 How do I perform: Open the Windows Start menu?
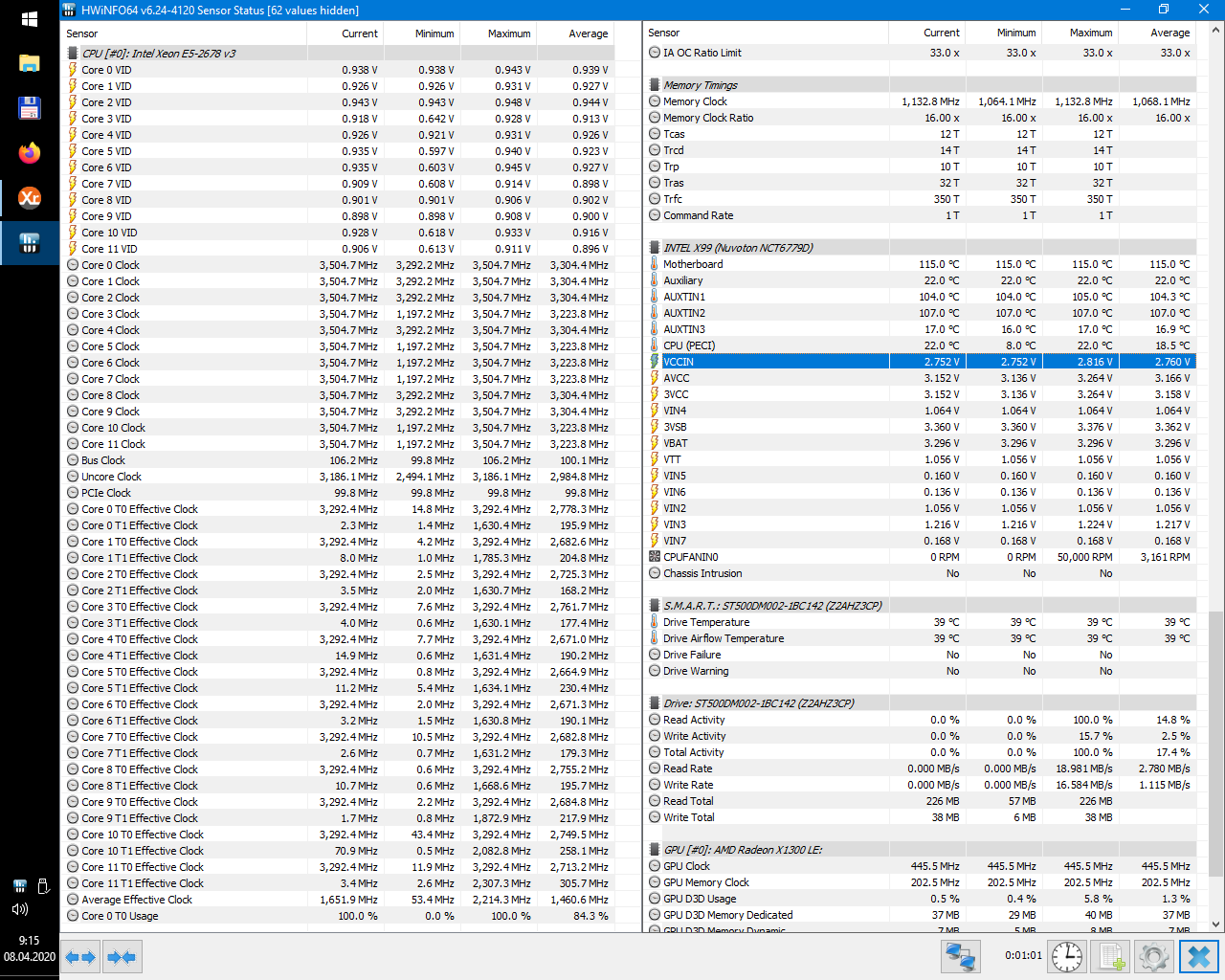[x=29, y=19]
